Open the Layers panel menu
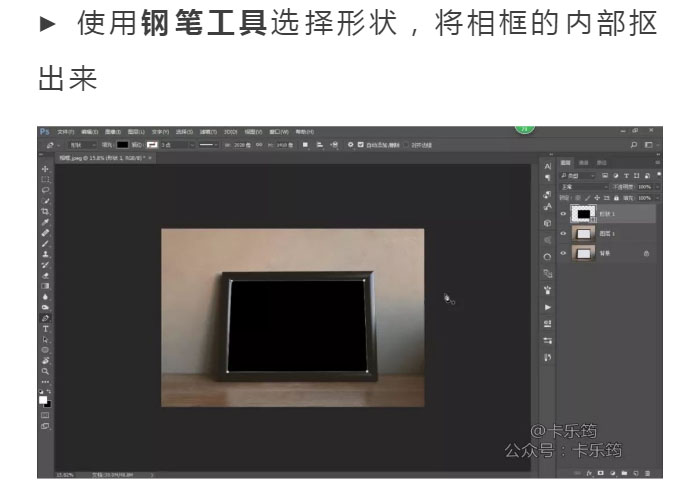The width and height of the screenshot is (700, 487). coord(657,162)
